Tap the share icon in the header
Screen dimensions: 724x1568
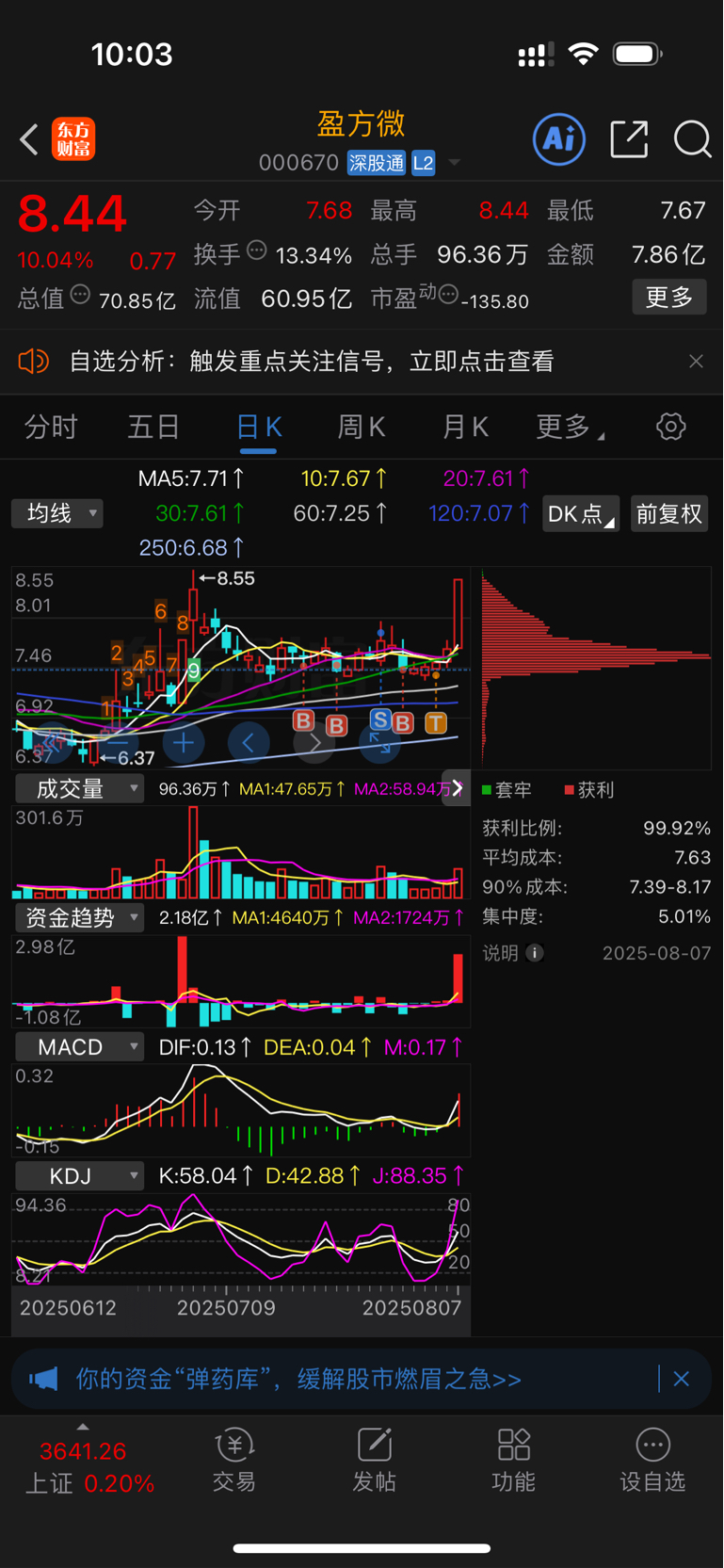pos(629,139)
